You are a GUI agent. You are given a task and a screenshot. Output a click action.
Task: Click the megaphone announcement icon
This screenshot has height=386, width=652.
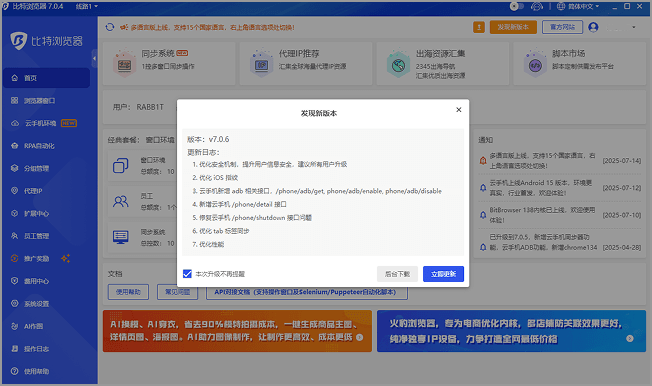tap(123, 27)
